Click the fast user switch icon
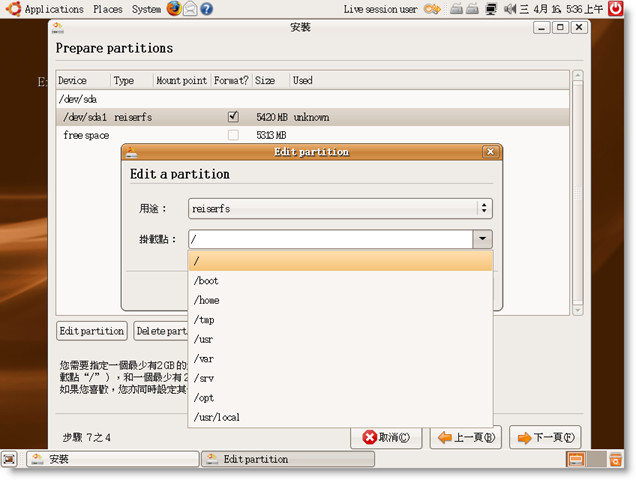The image size is (636, 480). [x=432, y=9]
